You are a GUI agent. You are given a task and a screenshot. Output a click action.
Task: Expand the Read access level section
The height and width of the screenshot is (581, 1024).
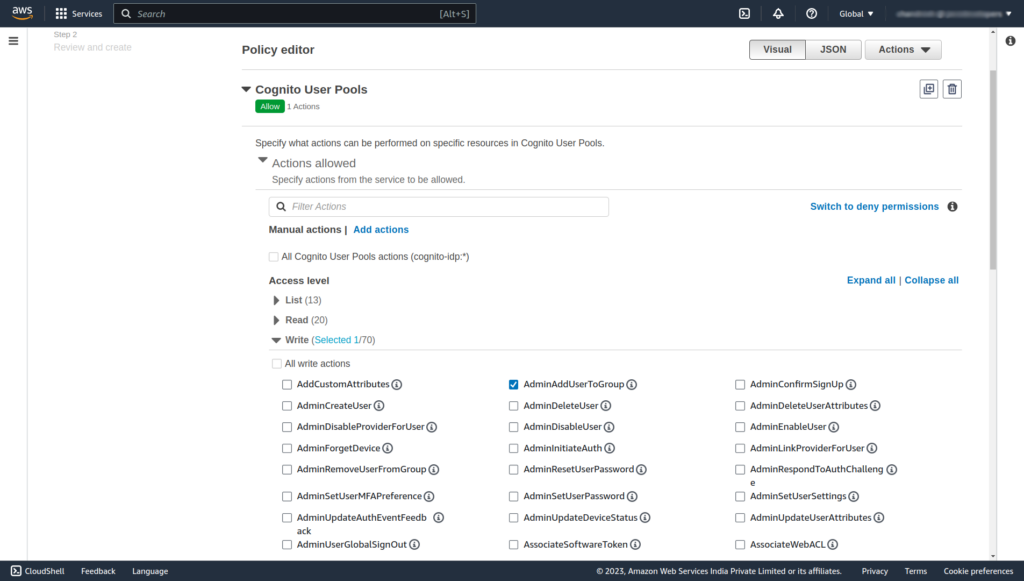tap(277, 319)
